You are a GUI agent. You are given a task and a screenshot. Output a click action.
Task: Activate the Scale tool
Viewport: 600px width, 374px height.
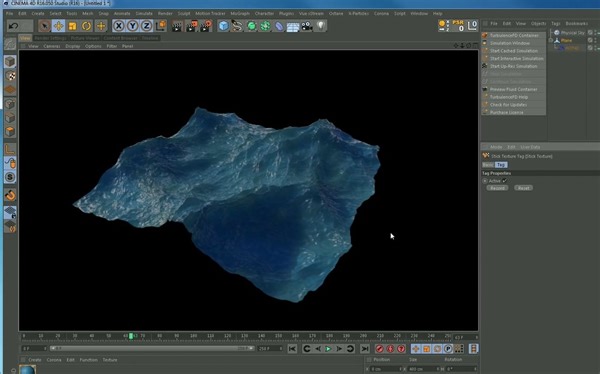pyautogui.click(x=72, y=26)
